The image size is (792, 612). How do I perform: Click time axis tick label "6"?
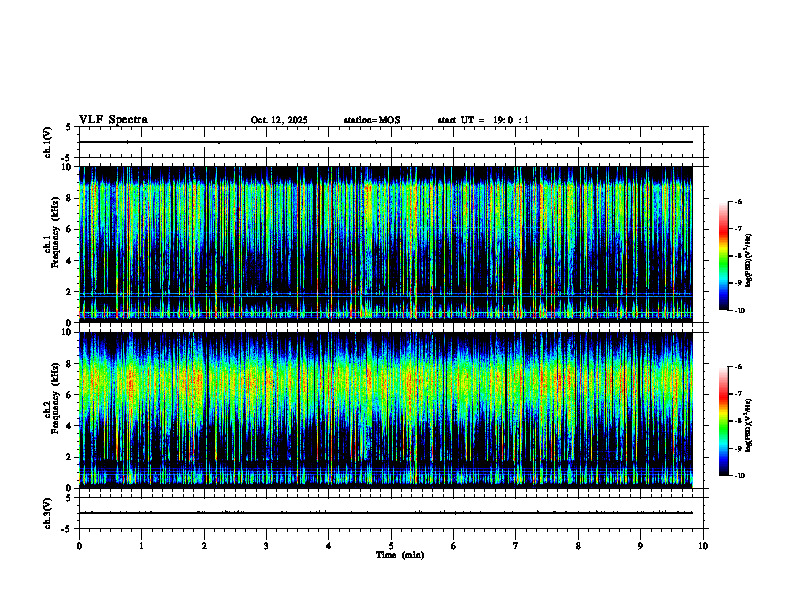coord(454,546)
